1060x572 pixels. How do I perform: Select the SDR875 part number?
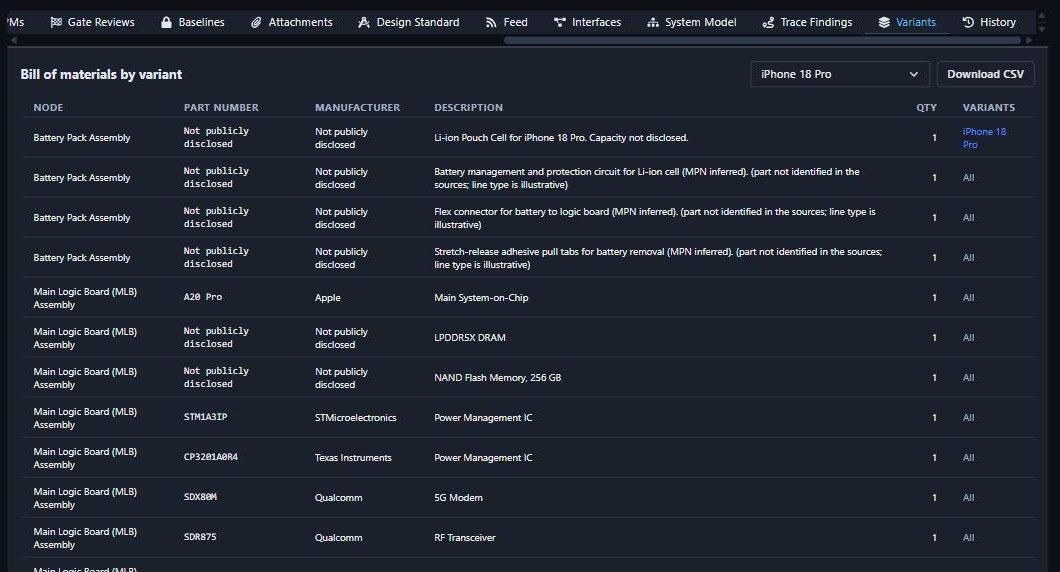coord(200,537)
